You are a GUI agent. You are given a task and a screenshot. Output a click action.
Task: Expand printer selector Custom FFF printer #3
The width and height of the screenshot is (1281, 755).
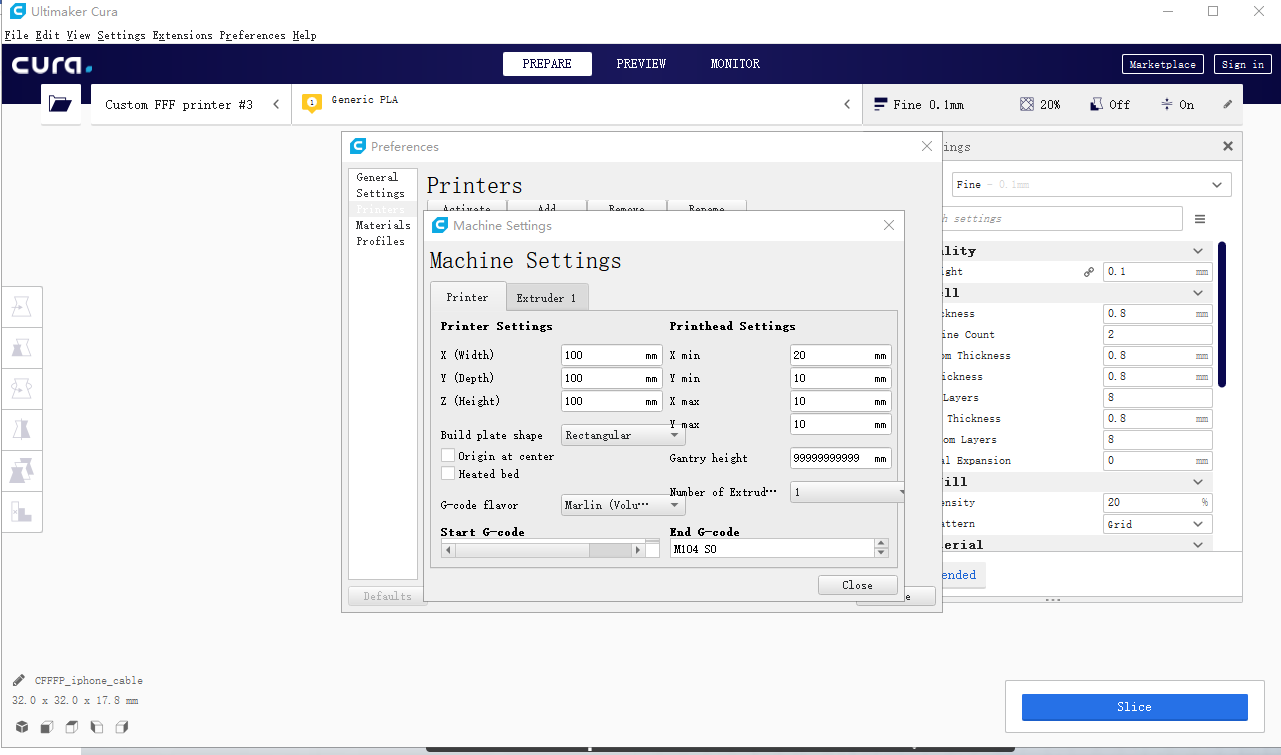(192, 104)
